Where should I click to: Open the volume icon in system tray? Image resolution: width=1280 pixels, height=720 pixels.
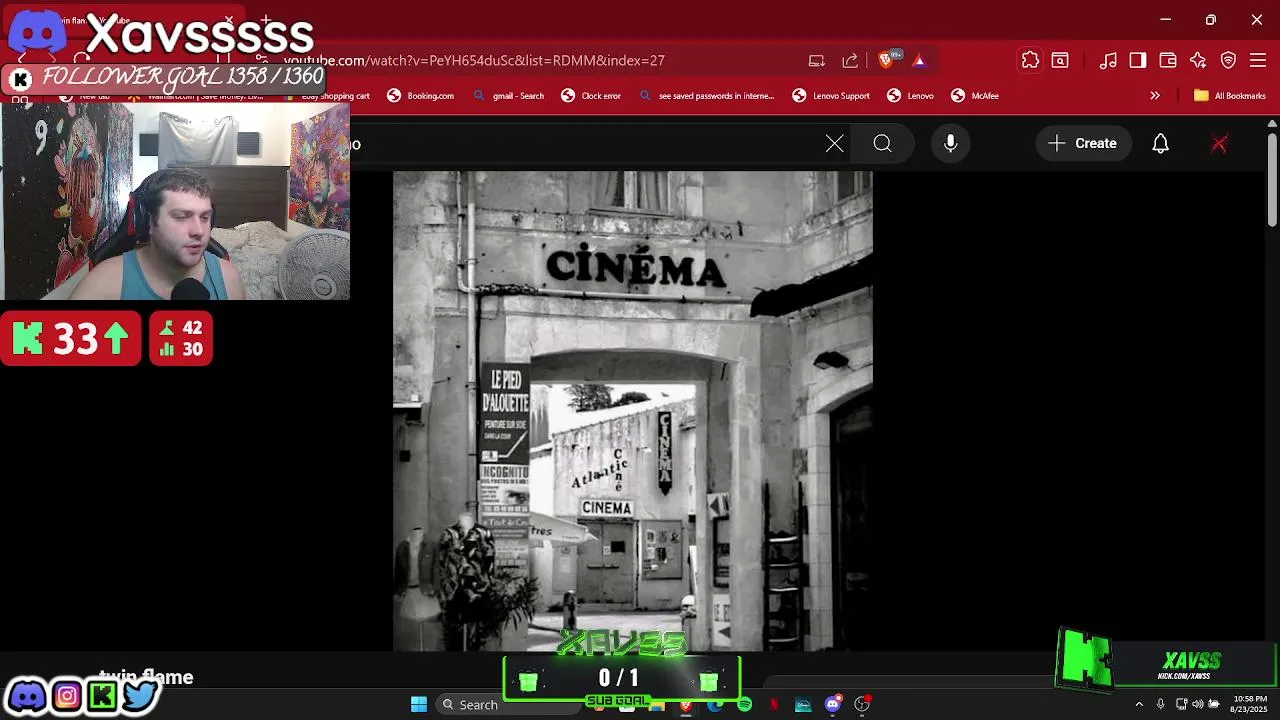1198,704
